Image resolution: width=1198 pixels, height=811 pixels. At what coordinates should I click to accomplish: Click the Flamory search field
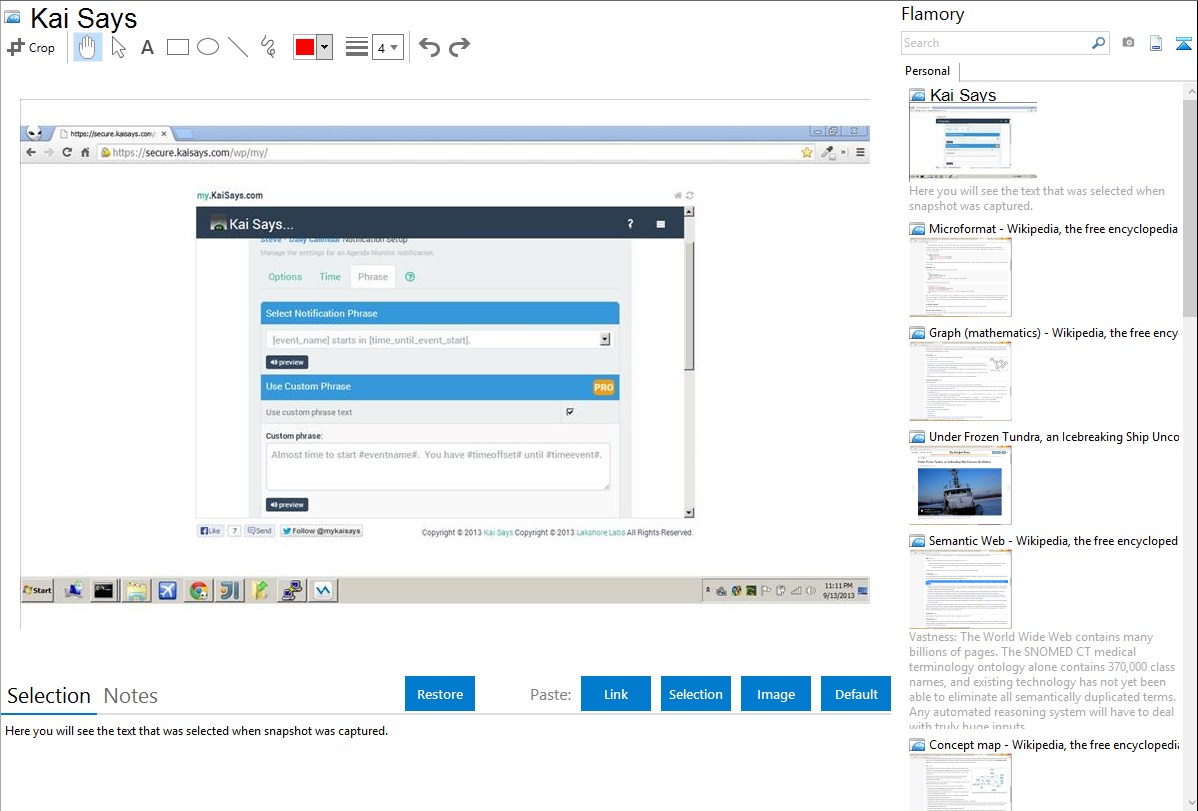(996, 43)
